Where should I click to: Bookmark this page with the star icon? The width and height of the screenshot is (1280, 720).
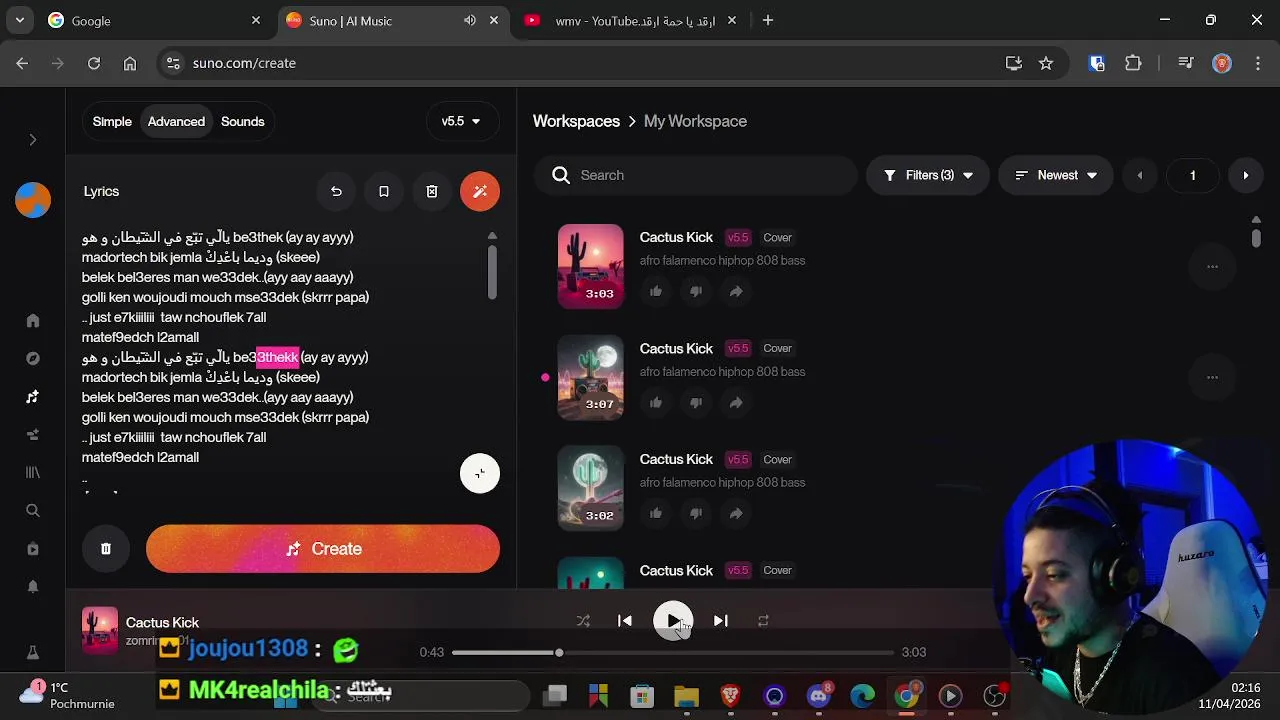coord(1046,63)
